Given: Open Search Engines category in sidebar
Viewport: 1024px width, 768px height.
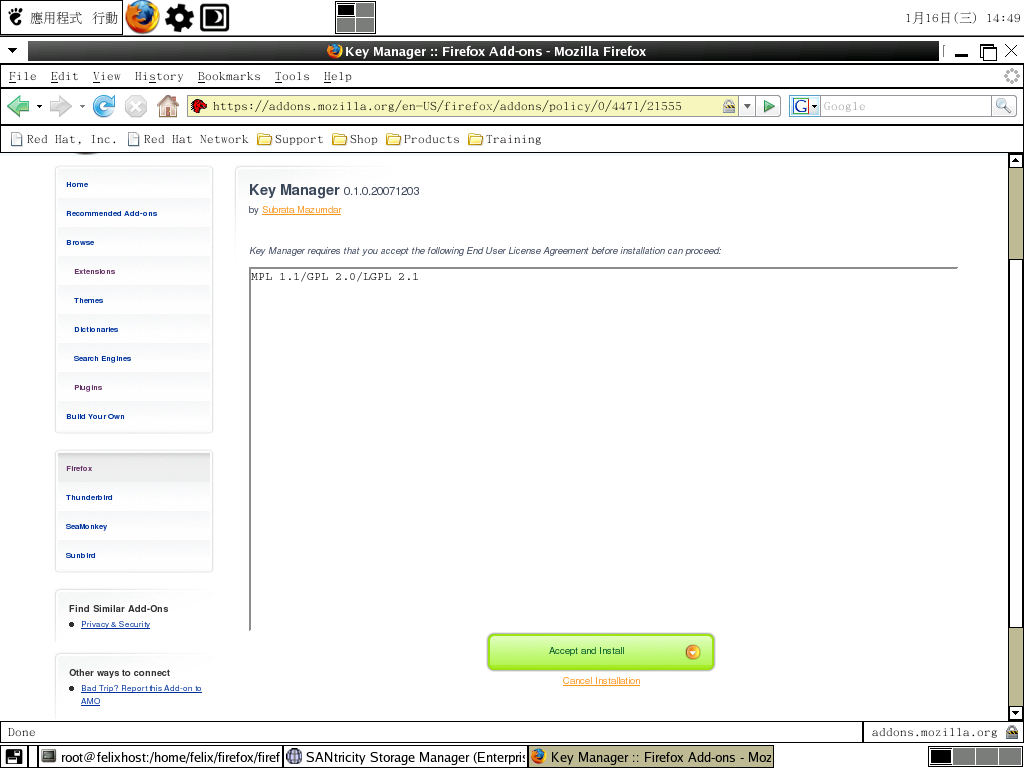Looking at the screenshot, I should tap(103, 359).
